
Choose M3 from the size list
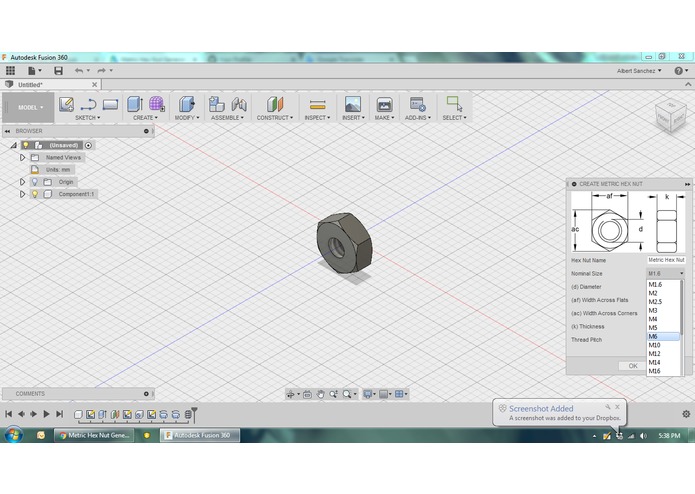point(663,311)
